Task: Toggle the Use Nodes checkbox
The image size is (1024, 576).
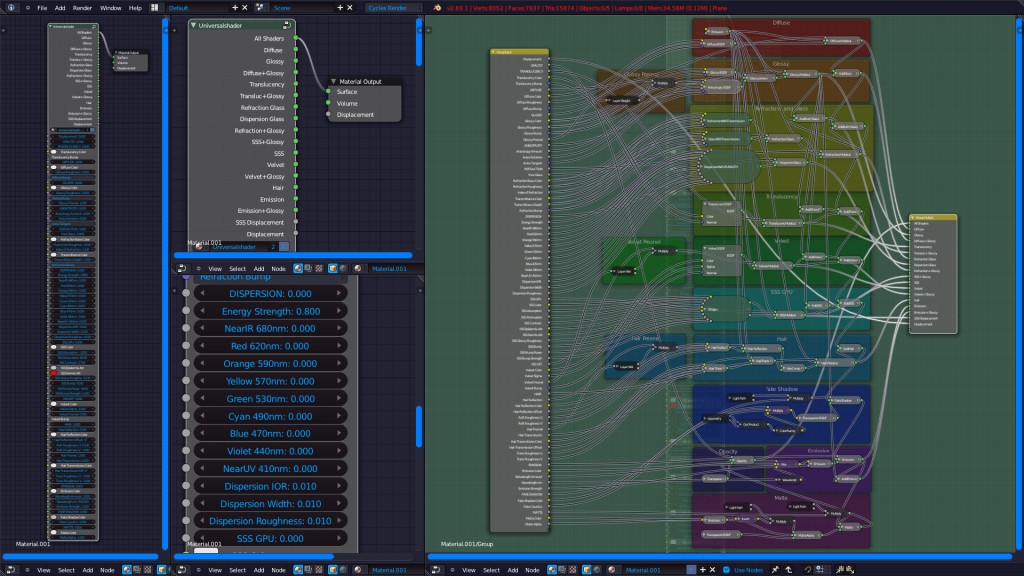Action: (726, 566)
